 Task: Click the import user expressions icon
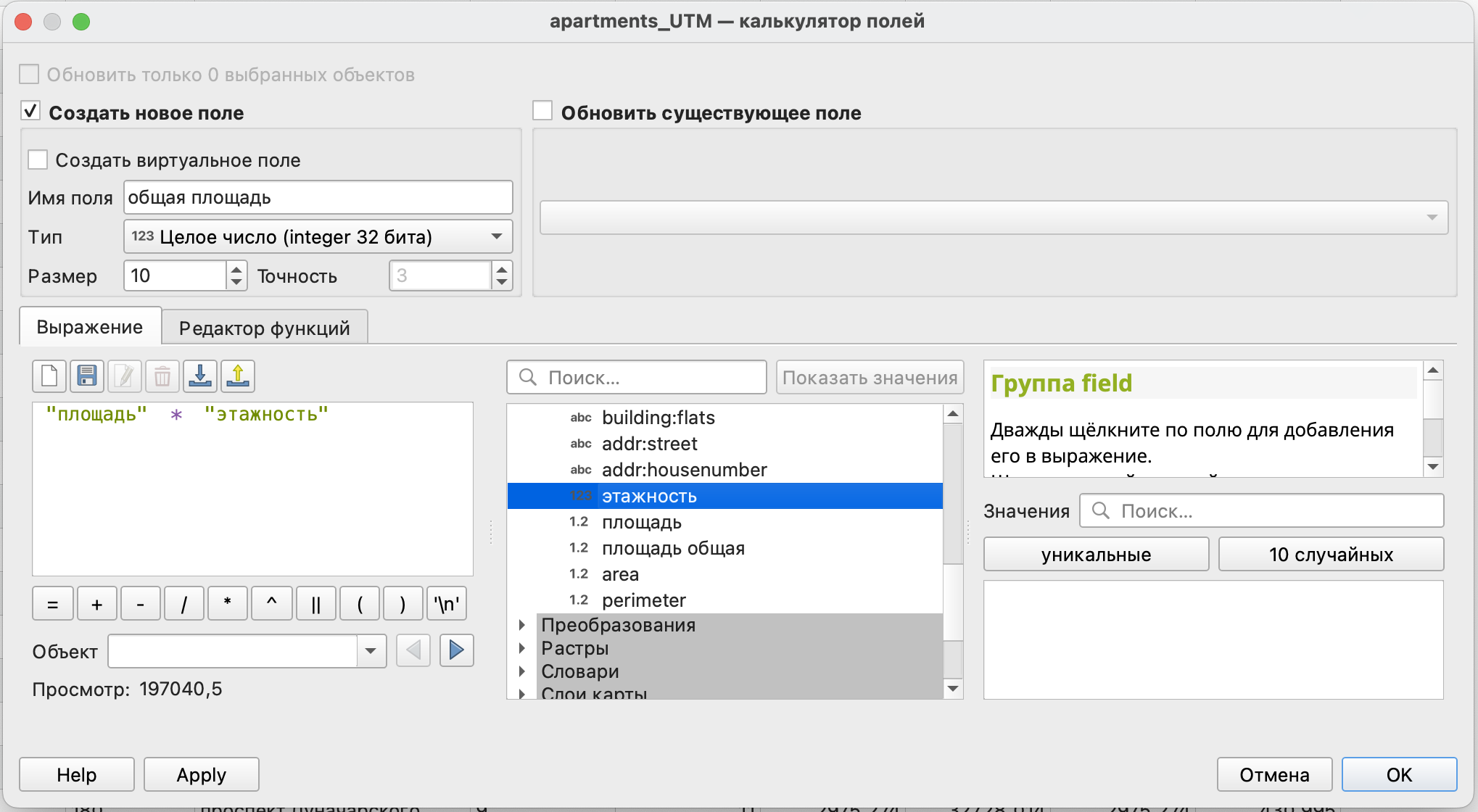200,376
